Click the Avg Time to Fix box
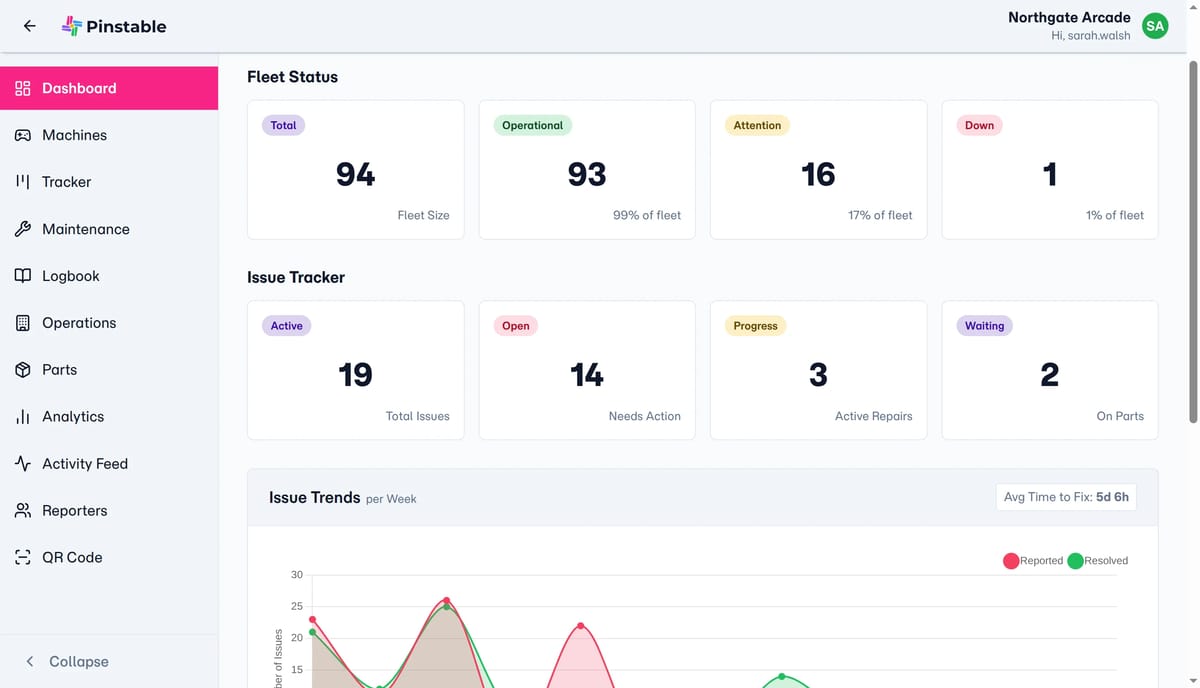The height and width of the screenshot is (688, 1200). [x=1066, y=497]
